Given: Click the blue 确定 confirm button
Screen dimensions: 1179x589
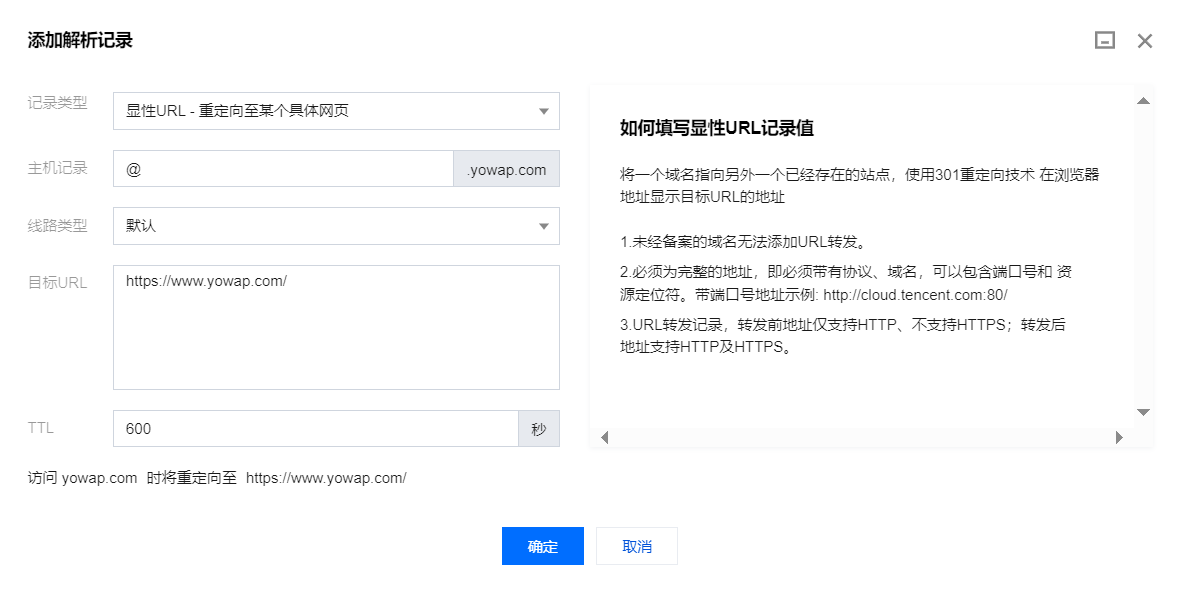Looking at the screenshot, I should 542,546.
